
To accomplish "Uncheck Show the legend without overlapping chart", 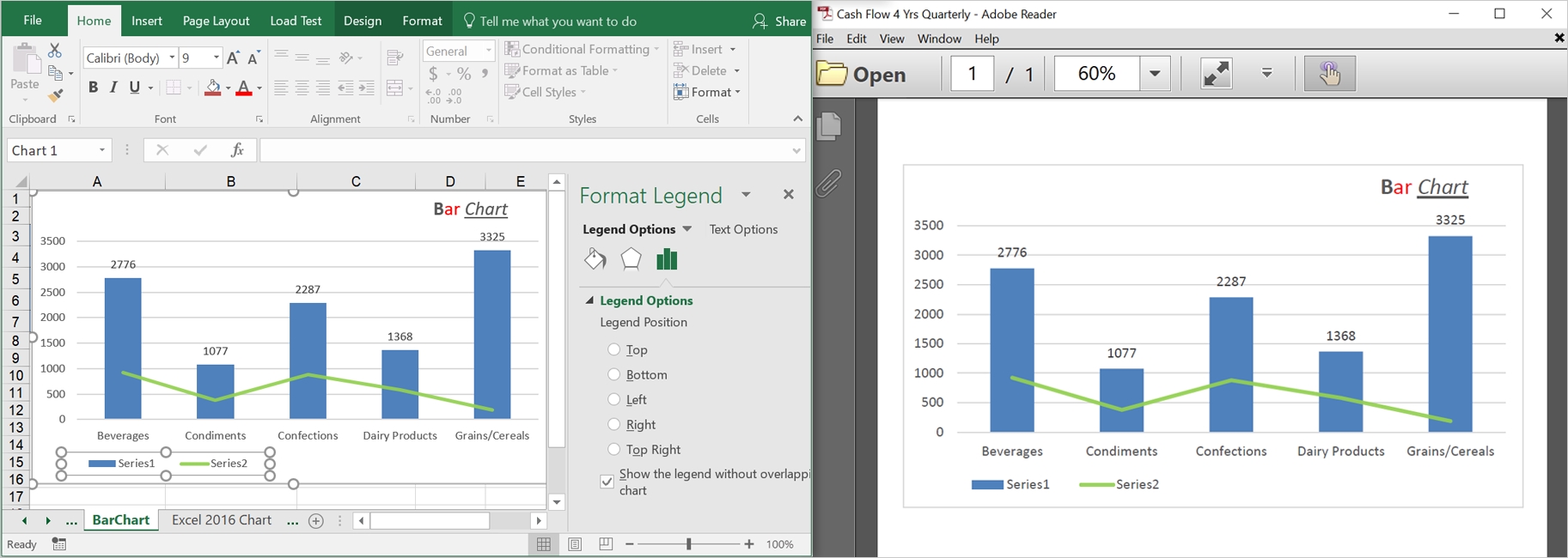I will tap(607, 482).
